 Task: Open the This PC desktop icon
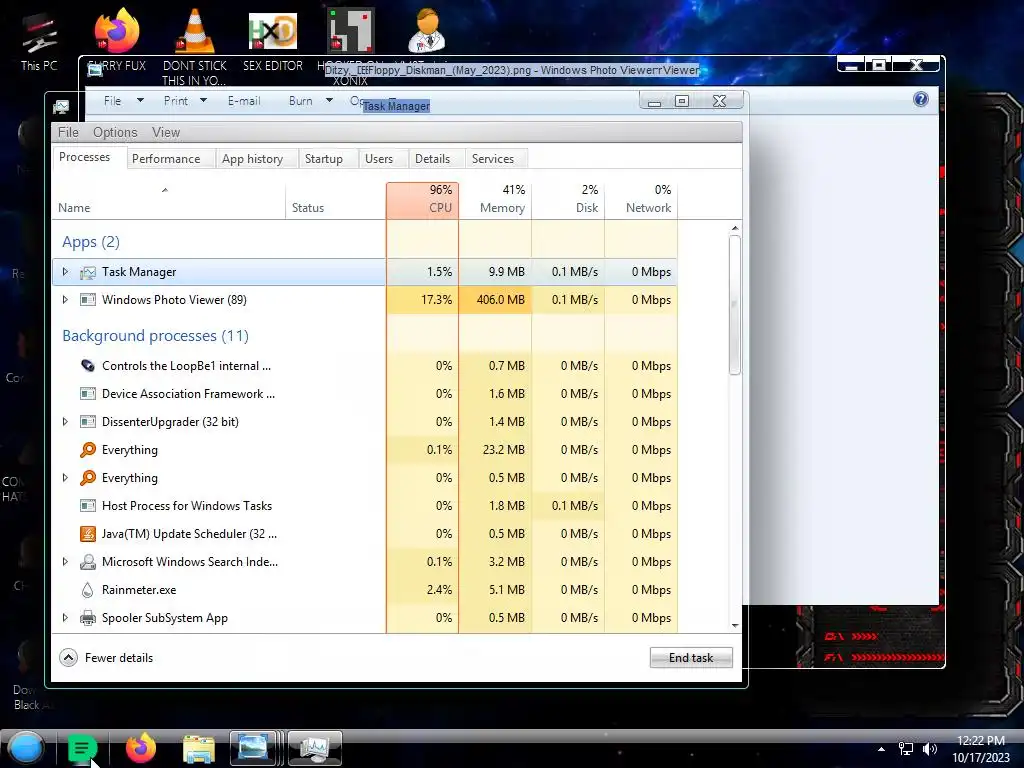click(38, 35)
